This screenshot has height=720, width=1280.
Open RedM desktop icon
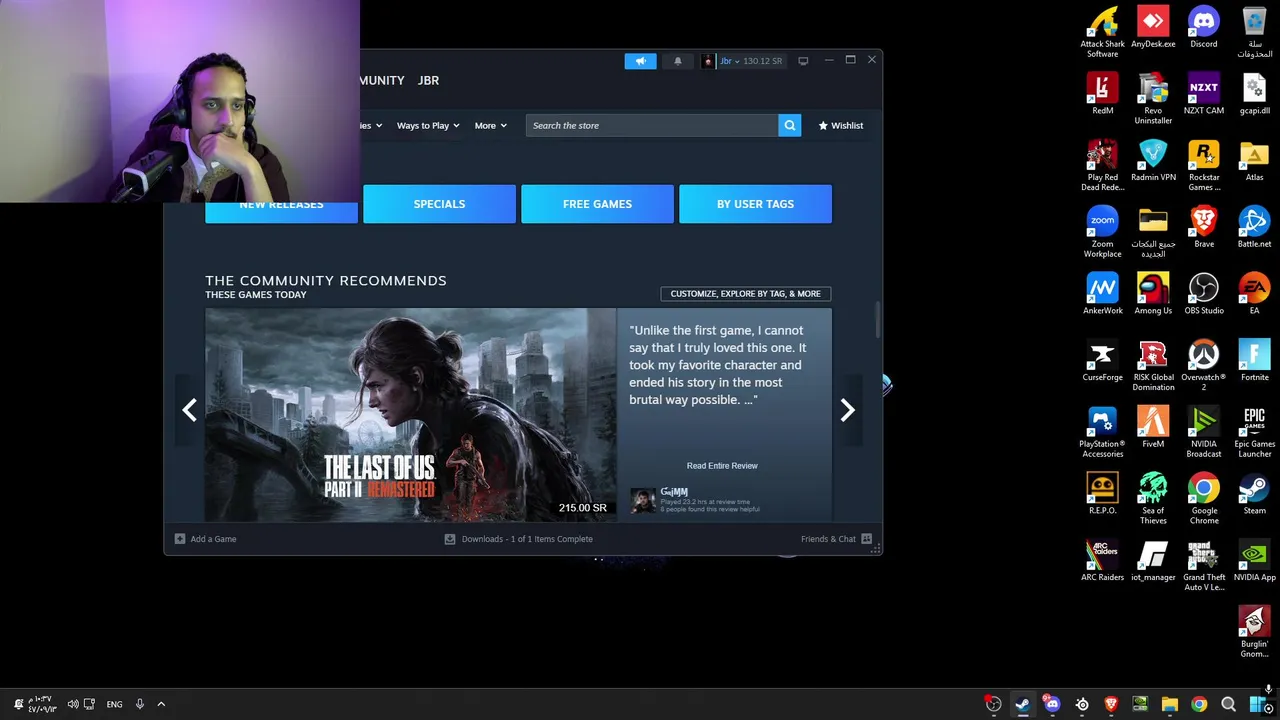pos(1102,94)
